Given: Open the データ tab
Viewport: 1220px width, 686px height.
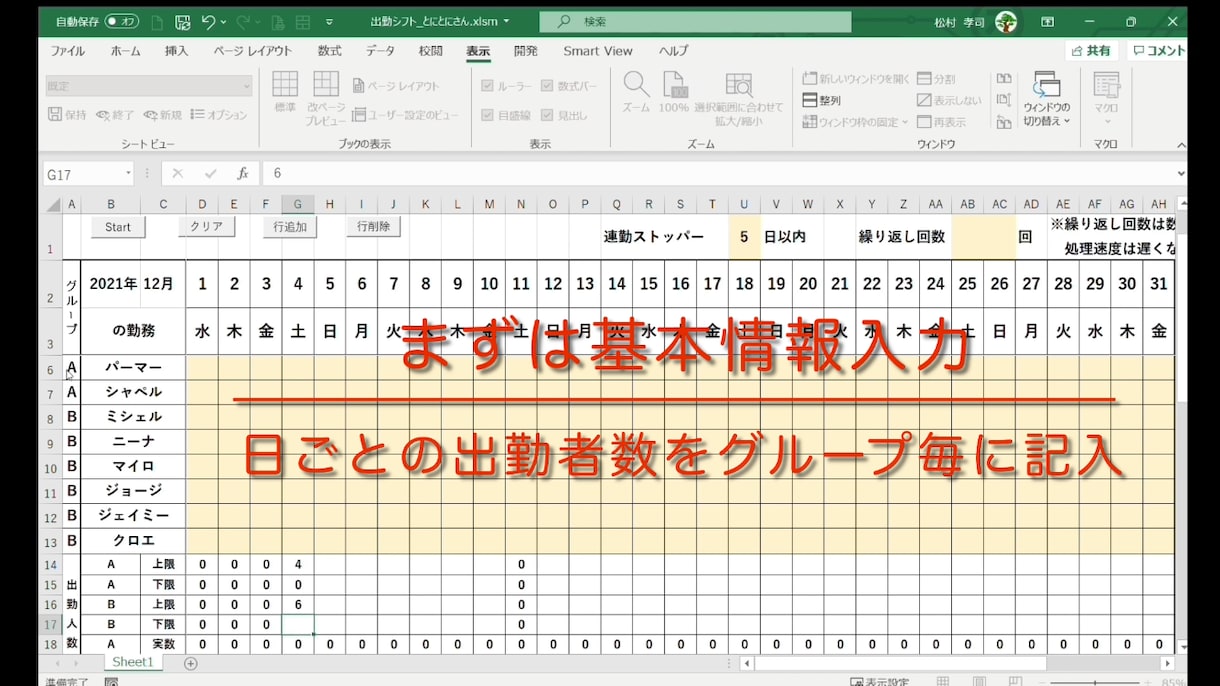Looking at the screenshot, I should (x=380, y=51).
